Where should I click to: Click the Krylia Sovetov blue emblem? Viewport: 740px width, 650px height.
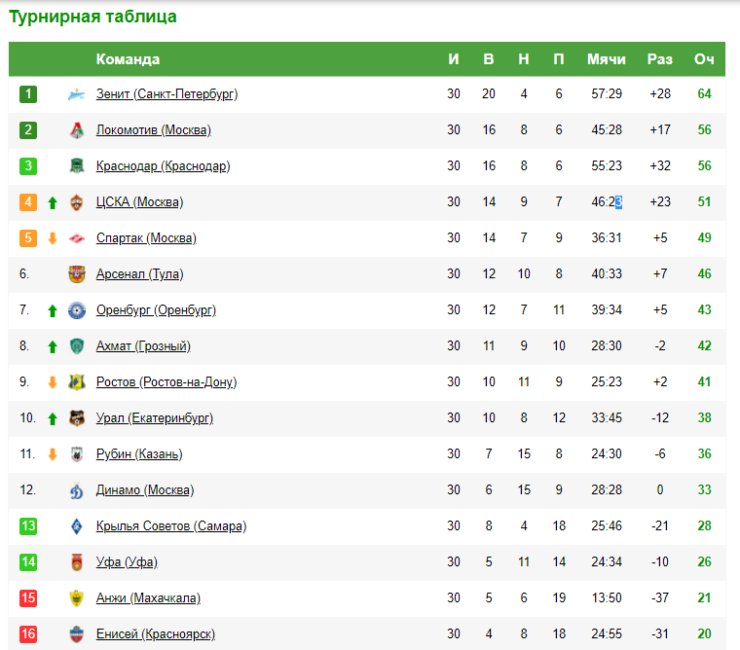pos(76,526)
